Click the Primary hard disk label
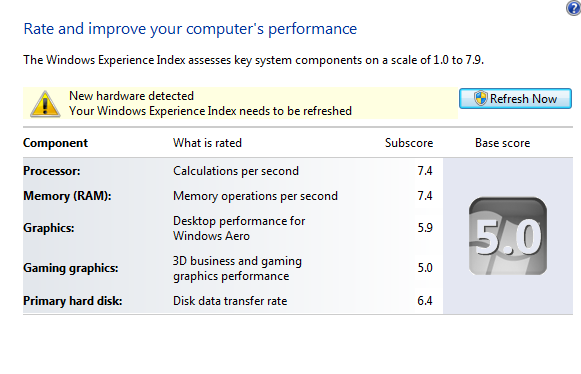The width and height of the screenshot is (581, 374). pyautogui.click(x=73, y=301)
